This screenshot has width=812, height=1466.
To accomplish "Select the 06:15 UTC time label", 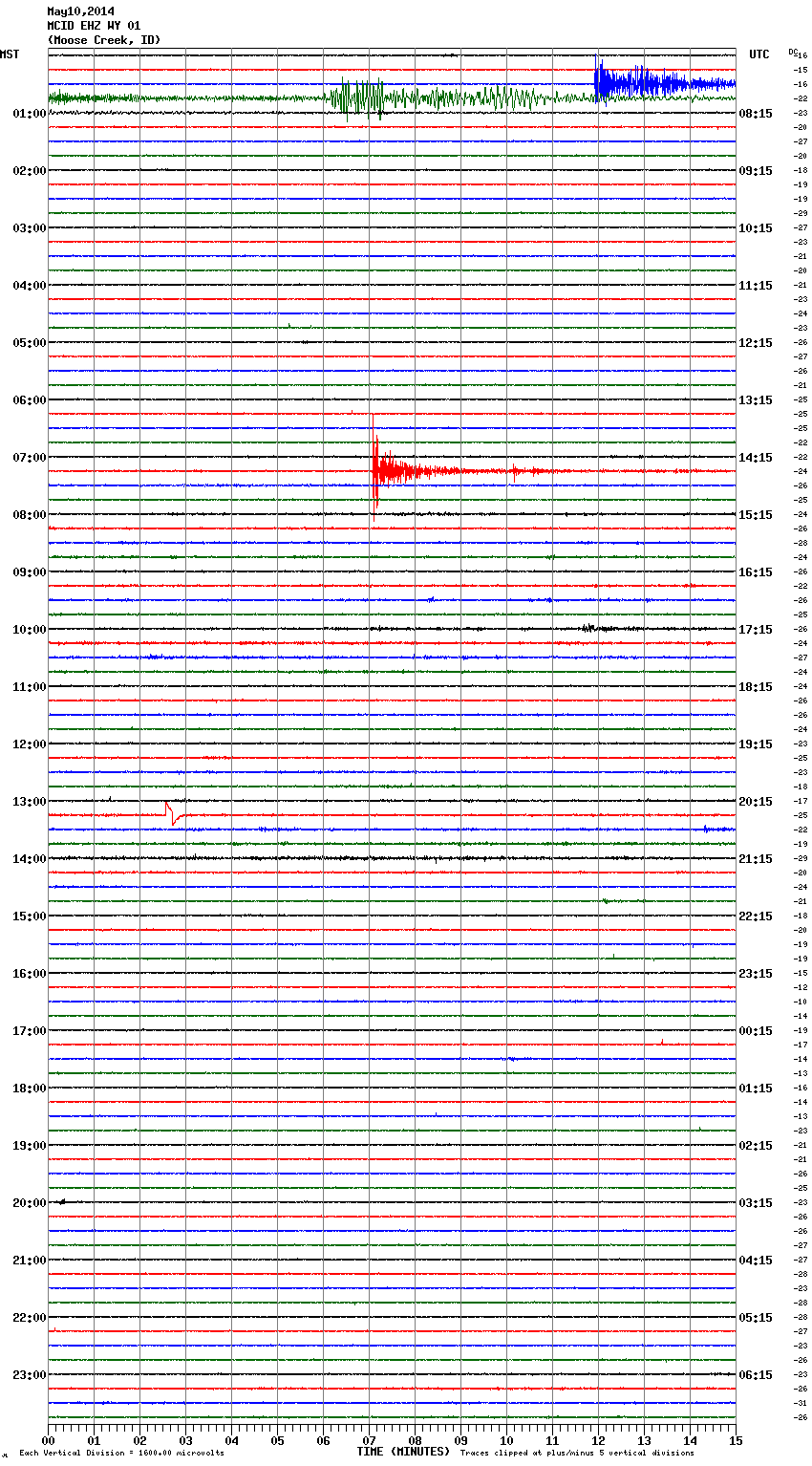I will coord(756,1375).
